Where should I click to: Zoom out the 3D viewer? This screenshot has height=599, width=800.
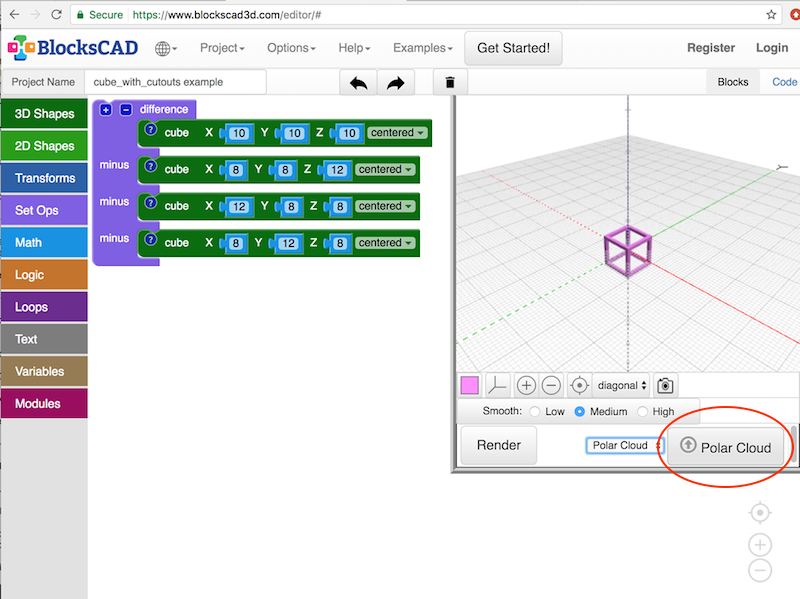551,385
